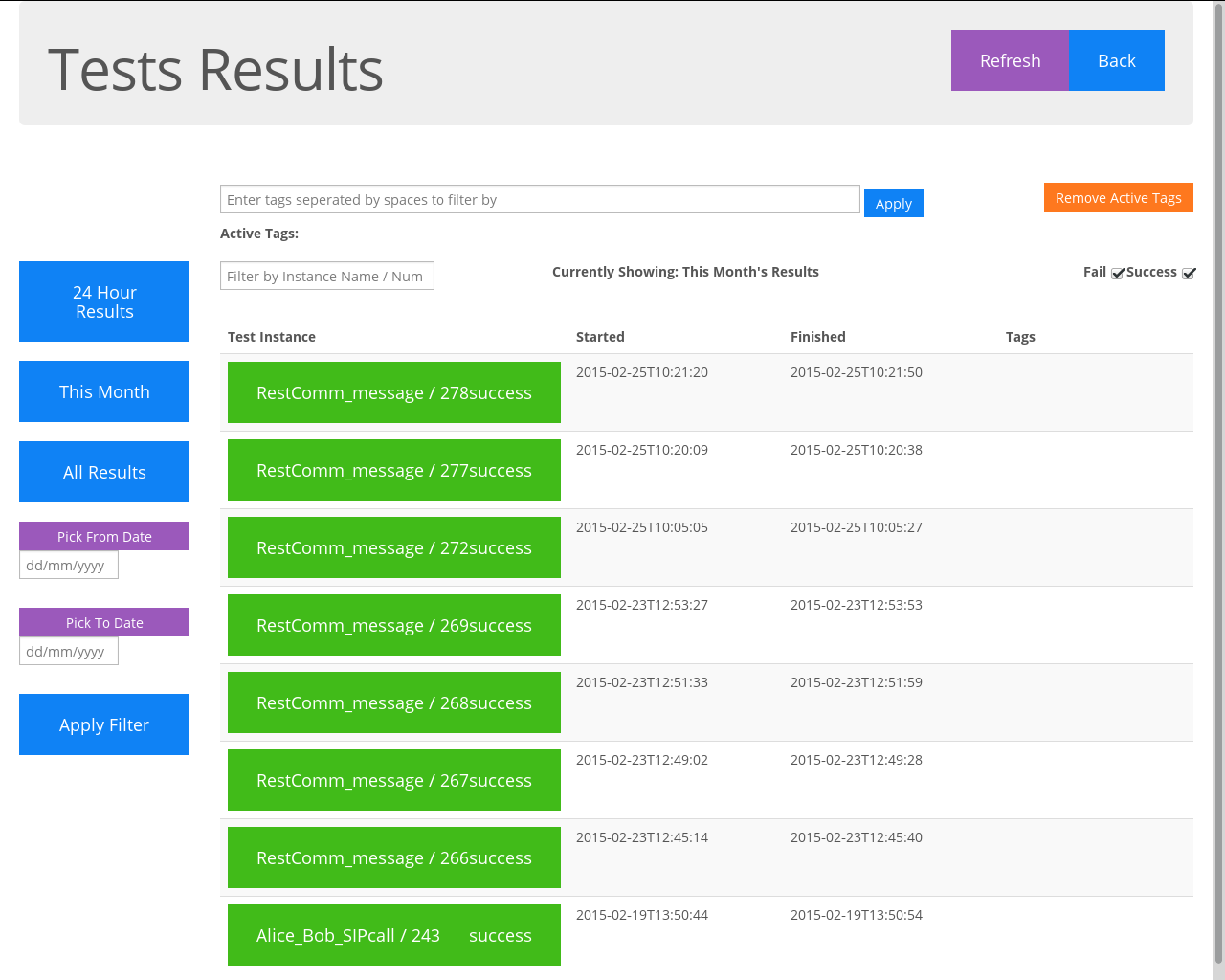Select start time 2015-02-19T13:50:44
Screen dimensions: 1225x980
(642, 915)
